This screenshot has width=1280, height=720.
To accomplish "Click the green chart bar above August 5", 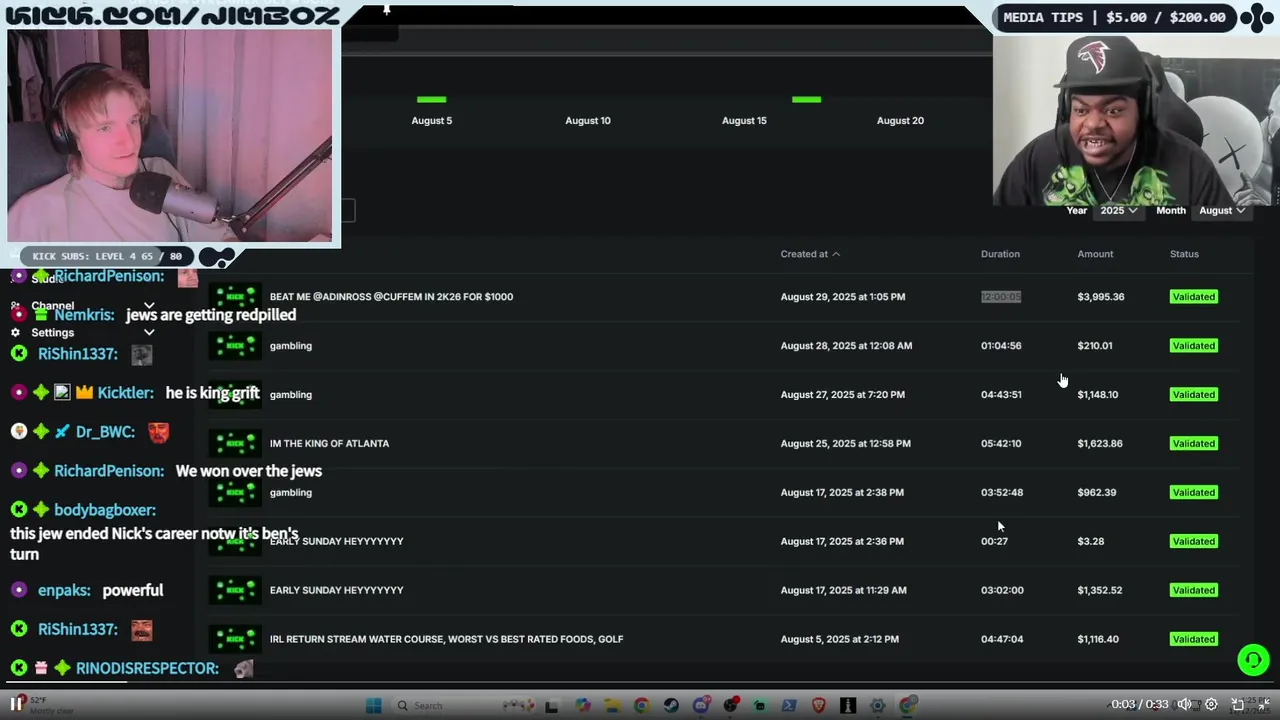I will coord(432,99).
